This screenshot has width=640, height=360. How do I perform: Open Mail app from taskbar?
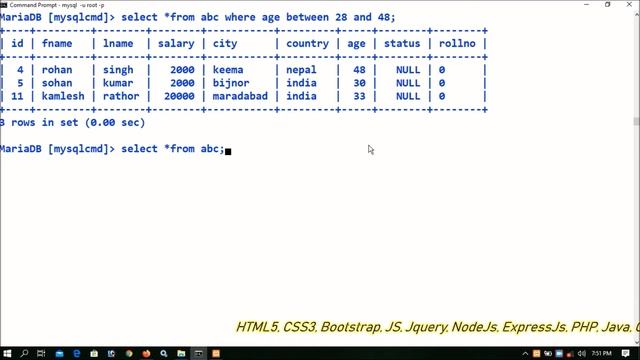pos(59,353)
